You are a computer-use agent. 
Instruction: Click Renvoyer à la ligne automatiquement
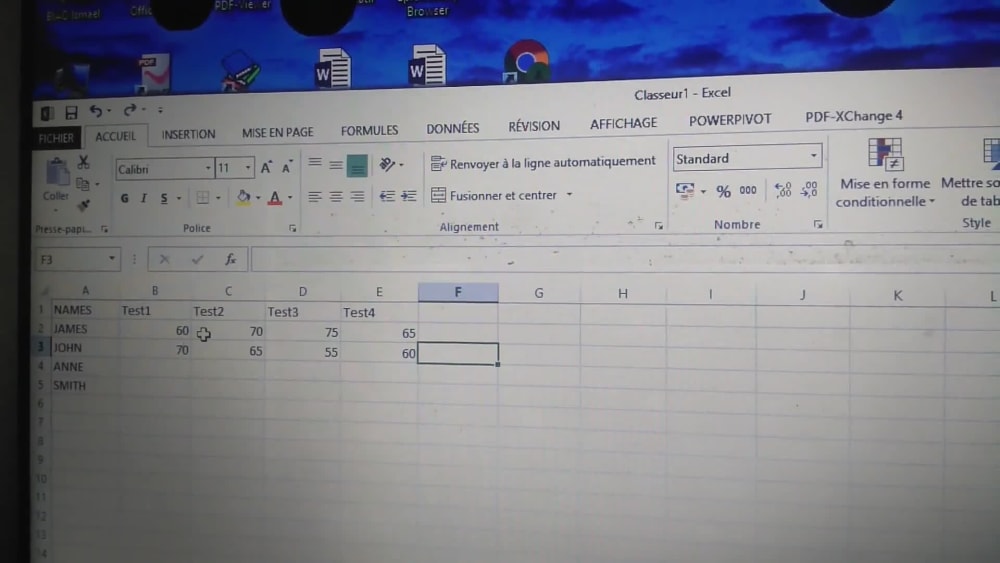click(543, 163)
